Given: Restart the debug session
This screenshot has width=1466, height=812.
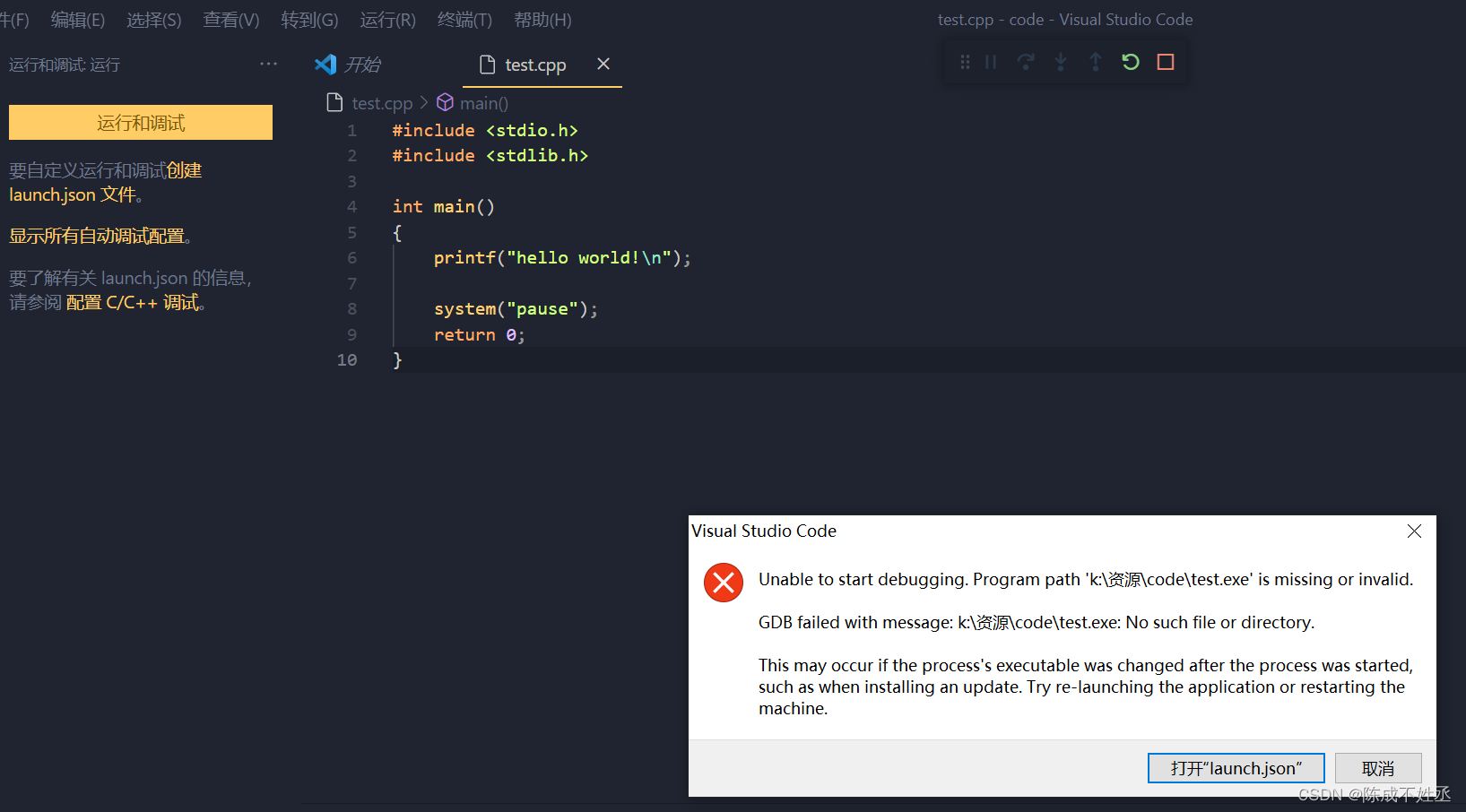Looking at the screenshot, I should [1131, 62].
